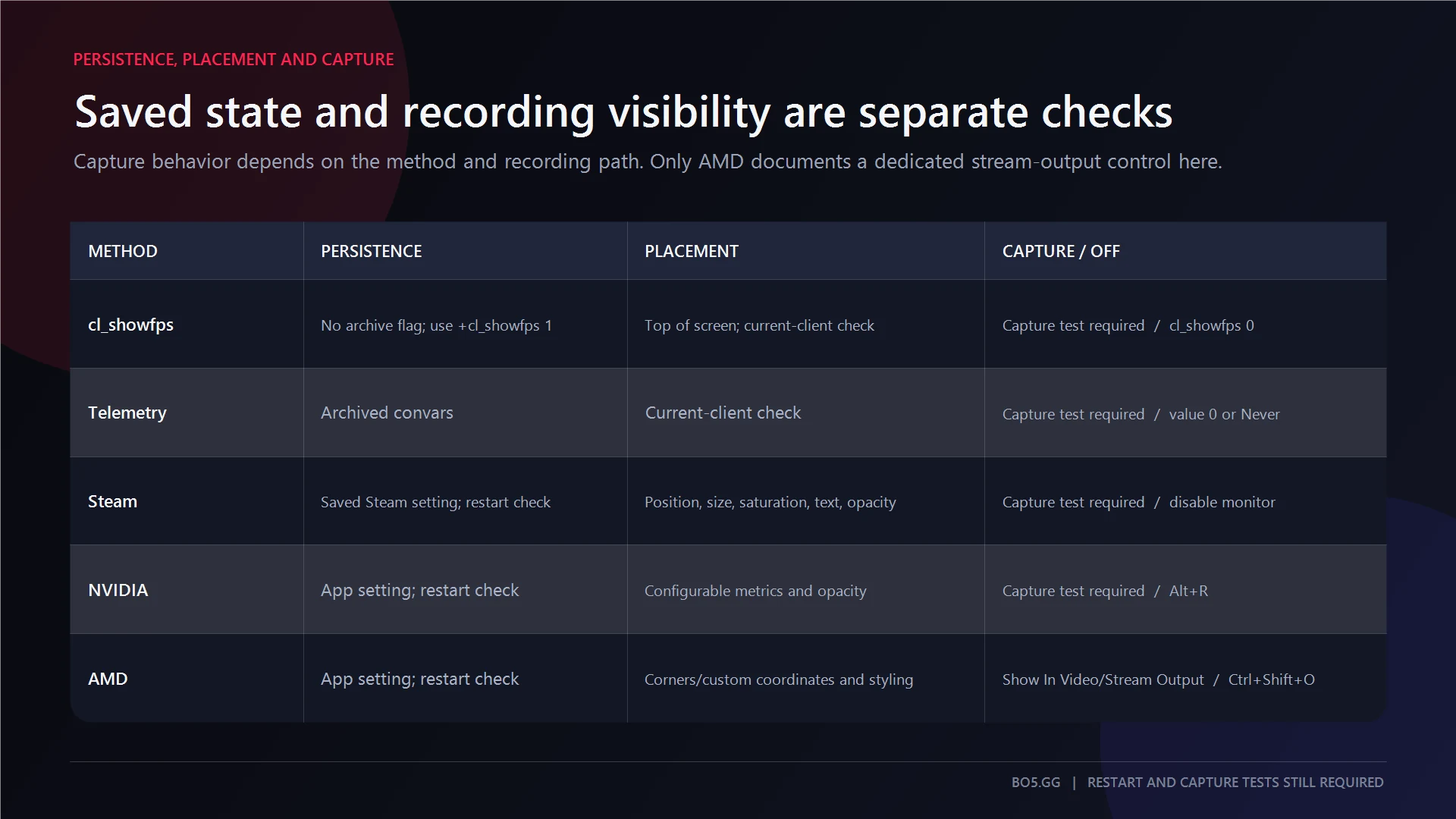Click 'No archive flag; use +cl_showfps 1' text
The height and width of the screenshot is (819, 1456).
click(436, 325)
